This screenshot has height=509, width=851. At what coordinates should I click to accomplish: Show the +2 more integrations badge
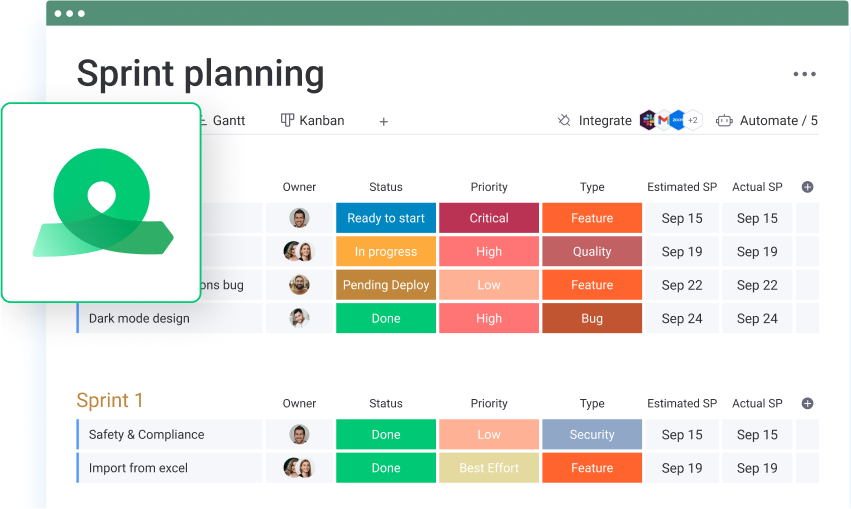(693, 120)
